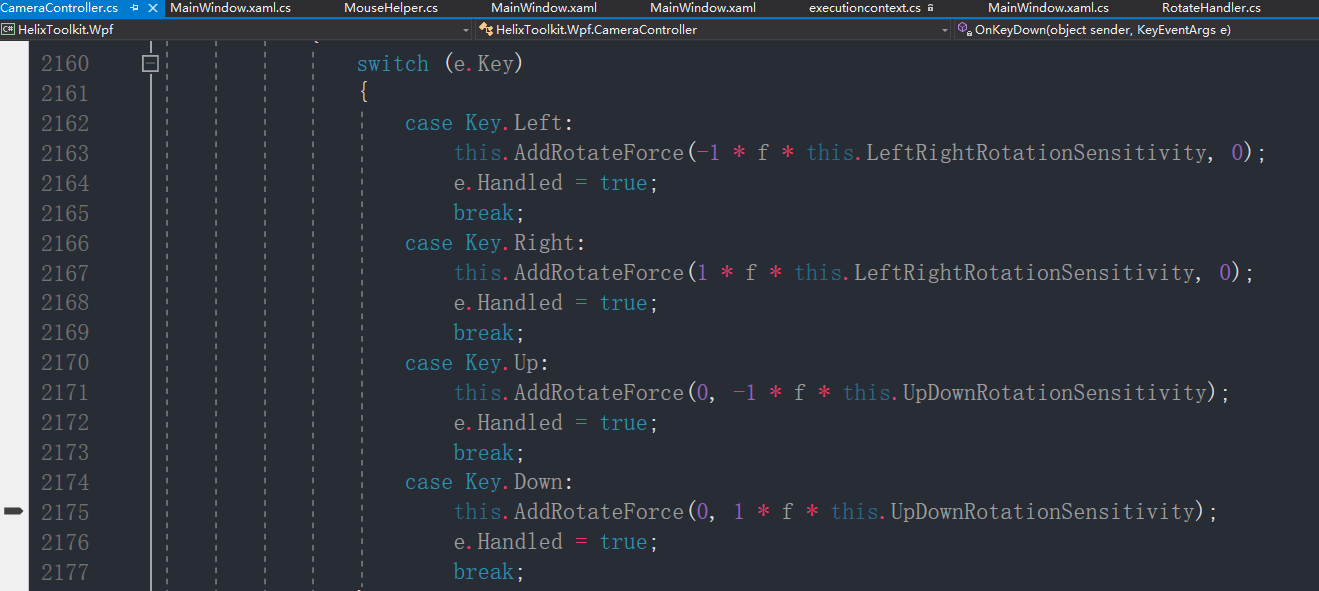Click the lock icon on executioncontext.cs tab
Viewport: 1319px width, 591px height.
pyautogui.click(x=930, y=8)
